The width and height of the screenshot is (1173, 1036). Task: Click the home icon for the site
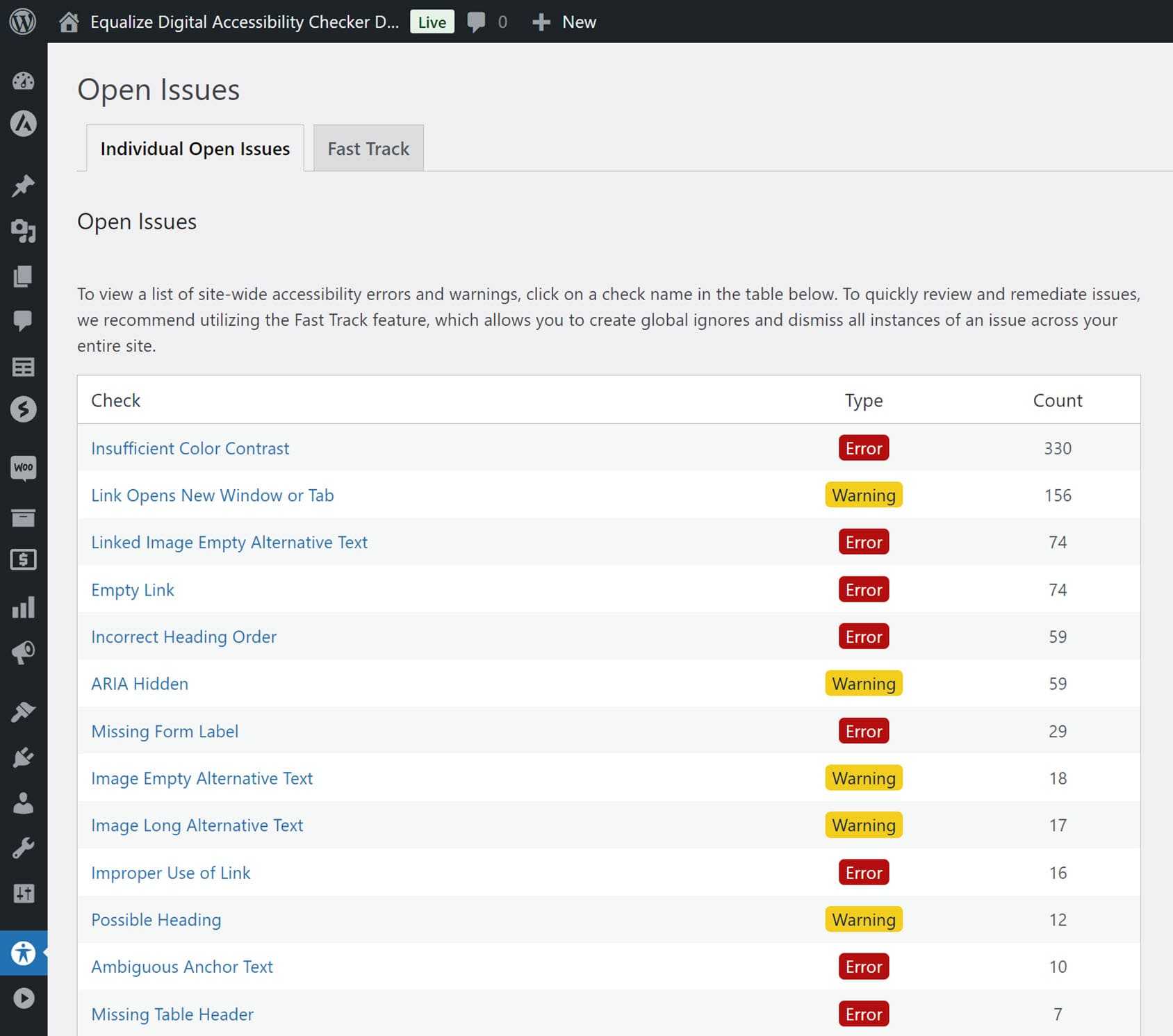(68, 22)
